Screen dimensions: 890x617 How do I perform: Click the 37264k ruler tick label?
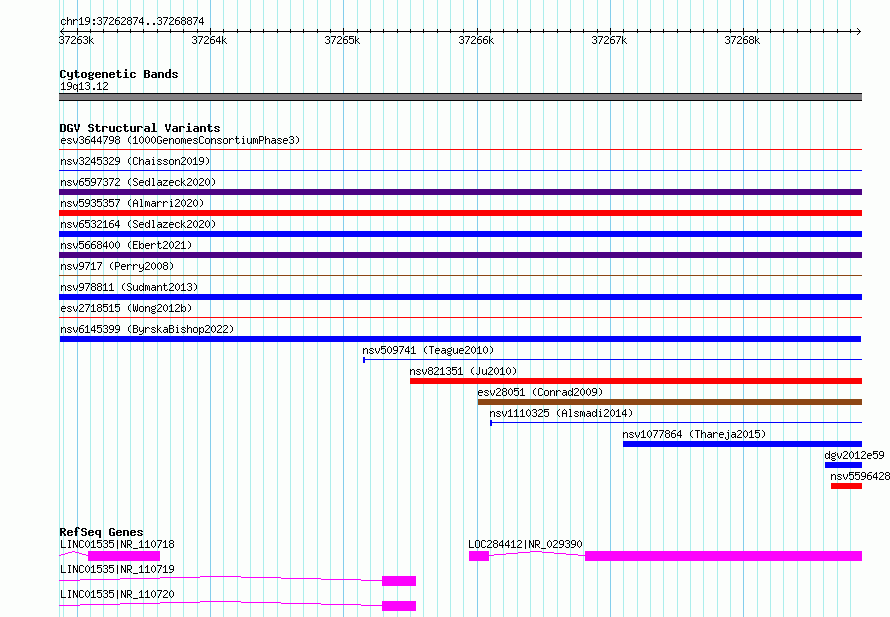tap(209, 40)
